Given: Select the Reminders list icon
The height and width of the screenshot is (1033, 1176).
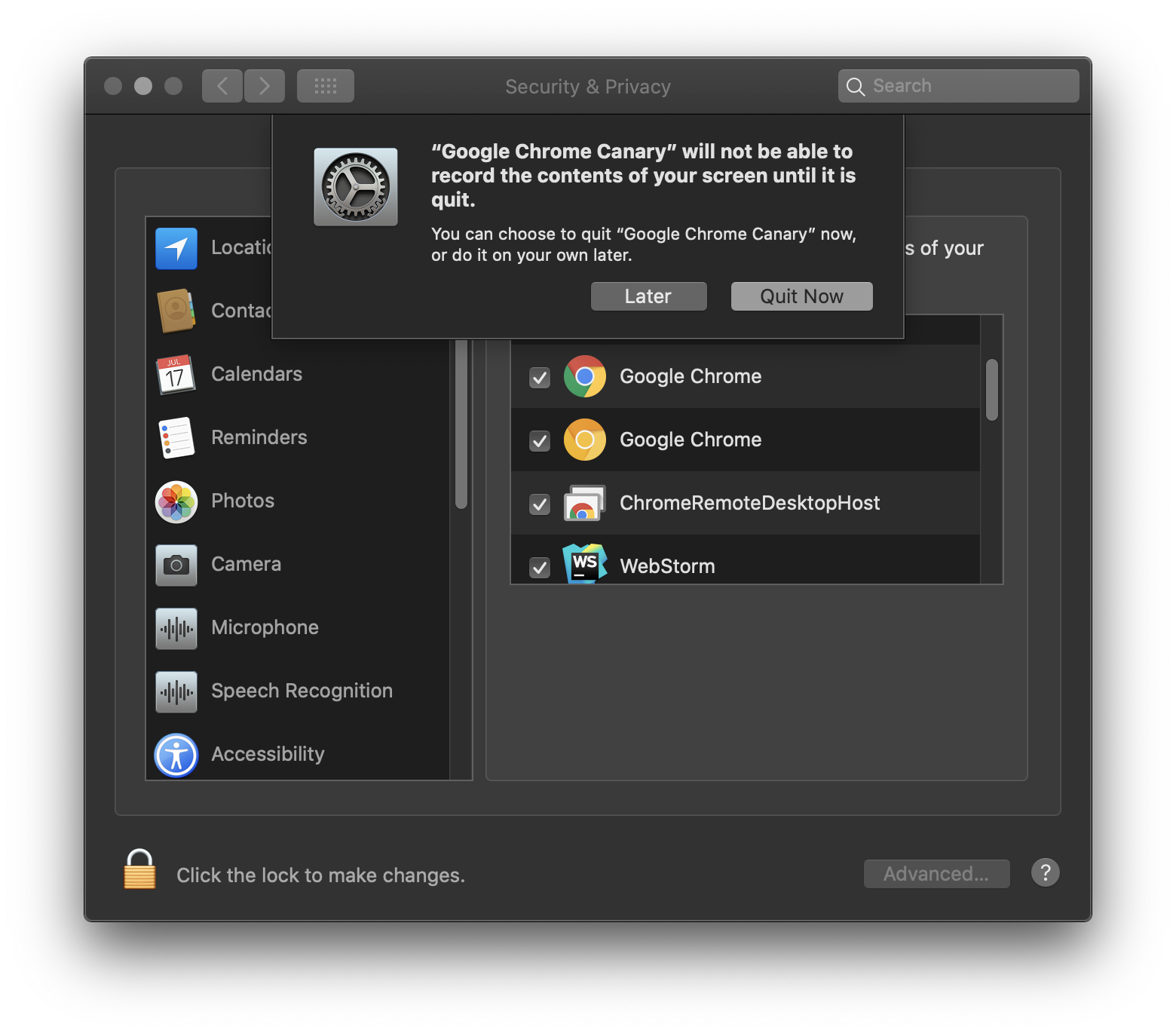Looking at the screenshot, I should (176, 437).
